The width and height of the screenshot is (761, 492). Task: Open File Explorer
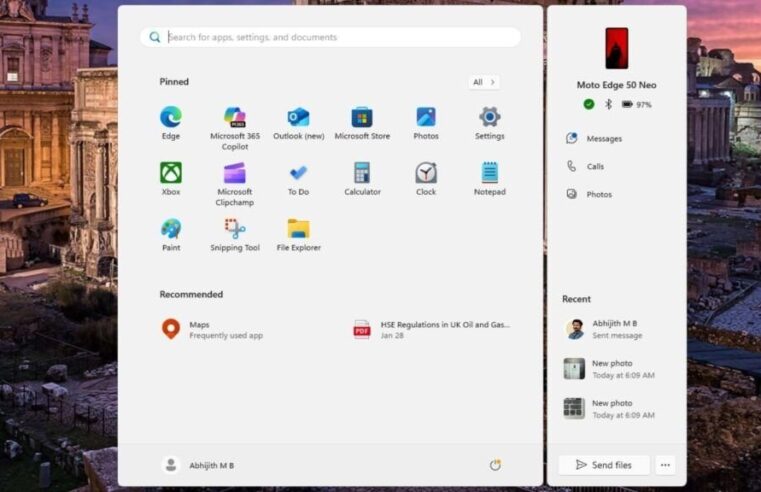click(x=298, y=234)
